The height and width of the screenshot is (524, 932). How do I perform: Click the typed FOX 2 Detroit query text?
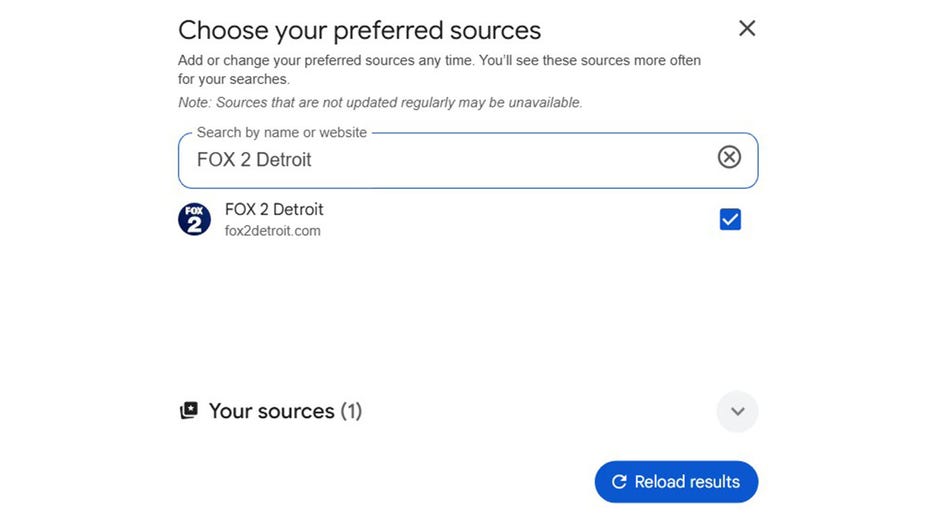[254, 160]
